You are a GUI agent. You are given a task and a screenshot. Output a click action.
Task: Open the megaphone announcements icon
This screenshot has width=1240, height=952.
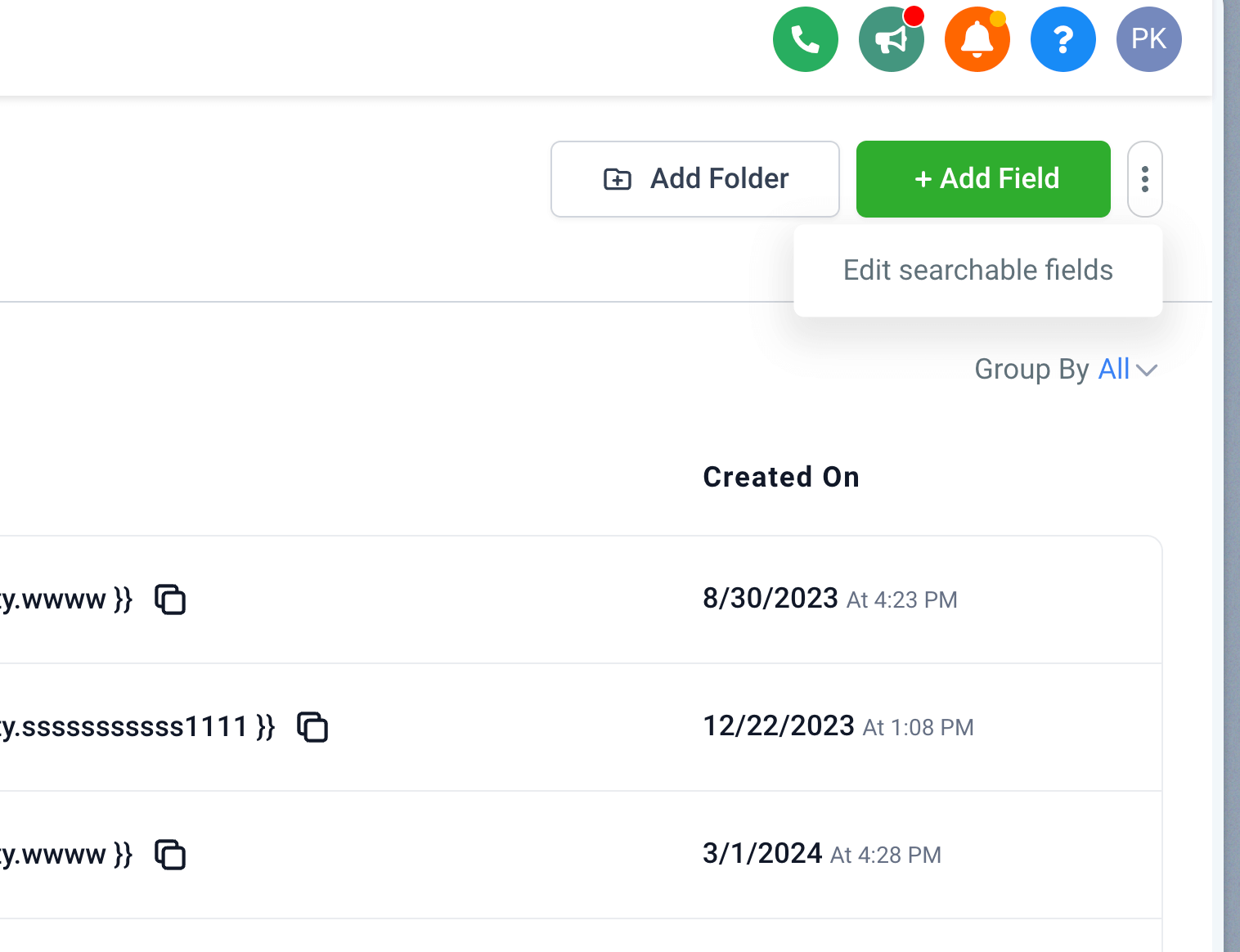click(891, 39)
